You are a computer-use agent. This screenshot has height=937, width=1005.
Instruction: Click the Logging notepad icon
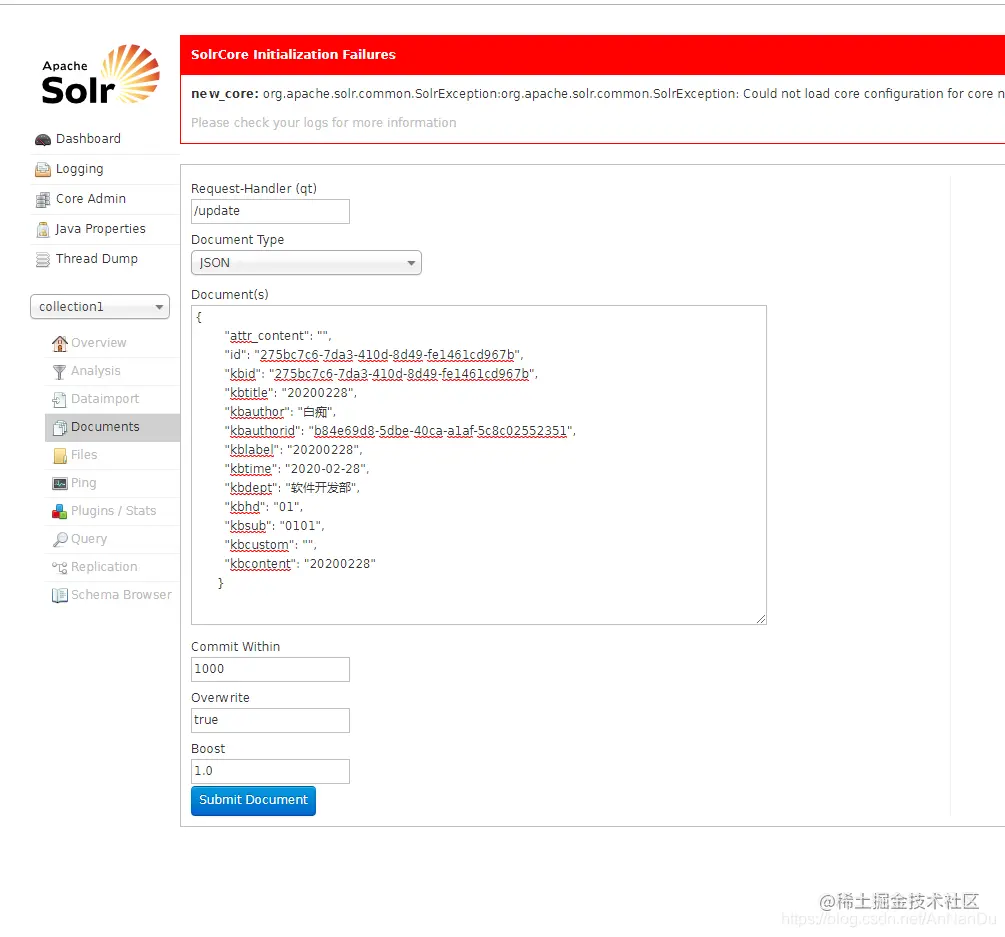tap(42, 170)
